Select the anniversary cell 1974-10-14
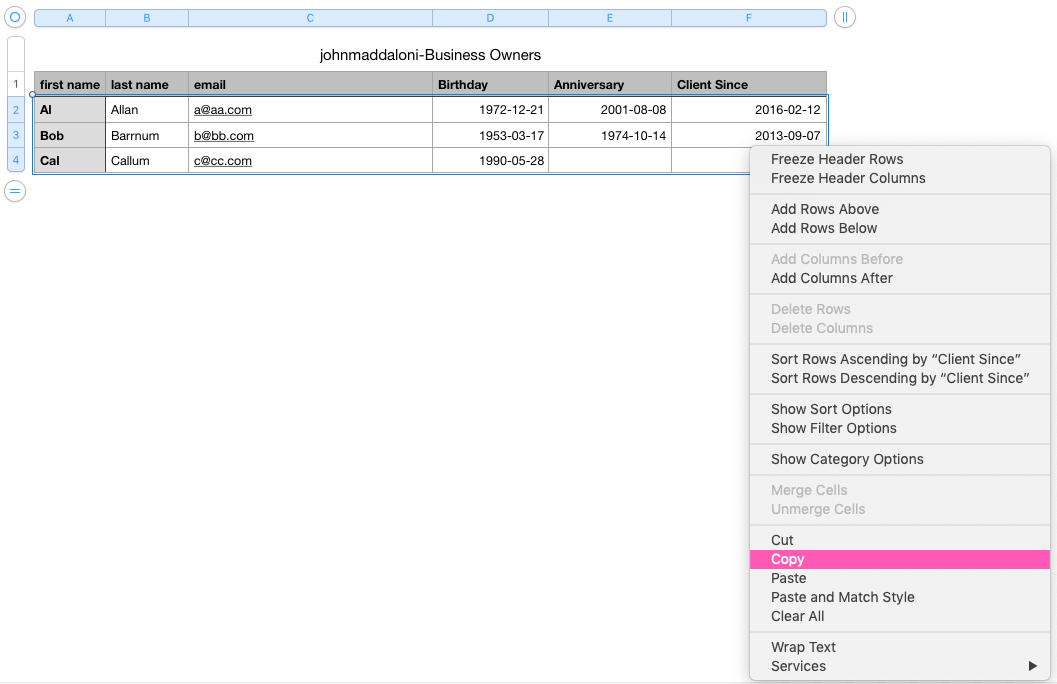This screenshot has height=684, width=1057. pos(609,135)
